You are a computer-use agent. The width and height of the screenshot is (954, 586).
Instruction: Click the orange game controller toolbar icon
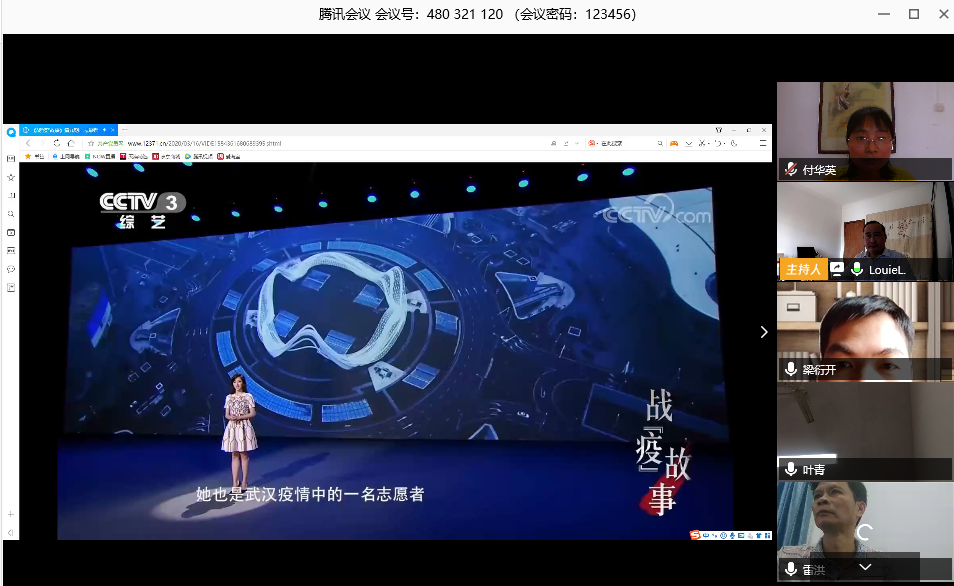(x=674, y=143)
